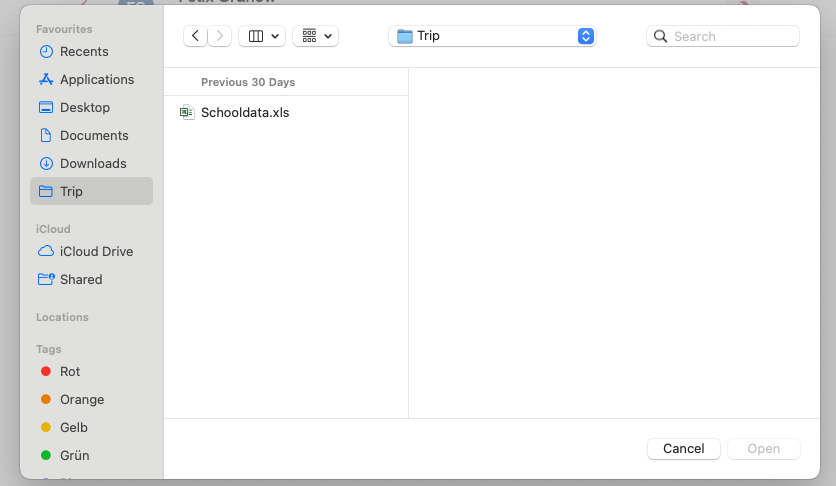Filter by the Orange tag
This screenshot has width=836, height=486.
[81, 399]
